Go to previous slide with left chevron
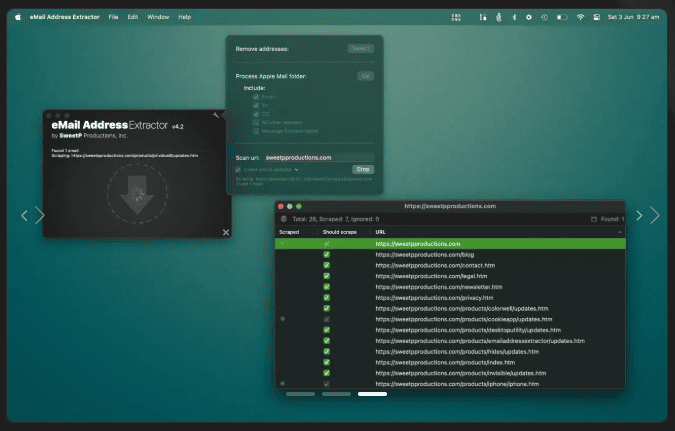The width and height of the screenshot is (675, 431). [x=25, y=215]
